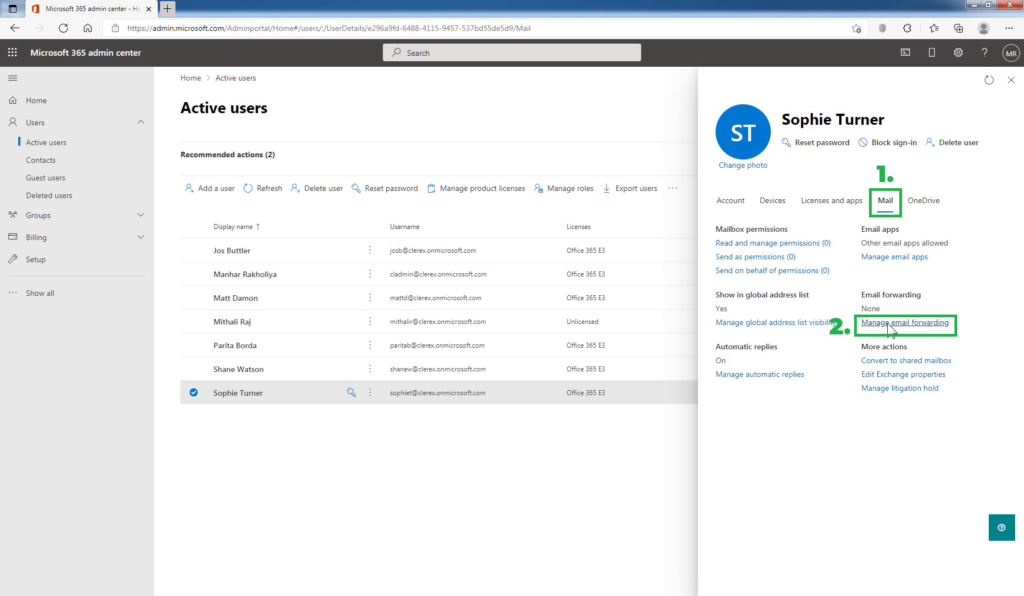Open the Settings gear in header
This screenshot has height=596, width=1024.
pos(958,52)
